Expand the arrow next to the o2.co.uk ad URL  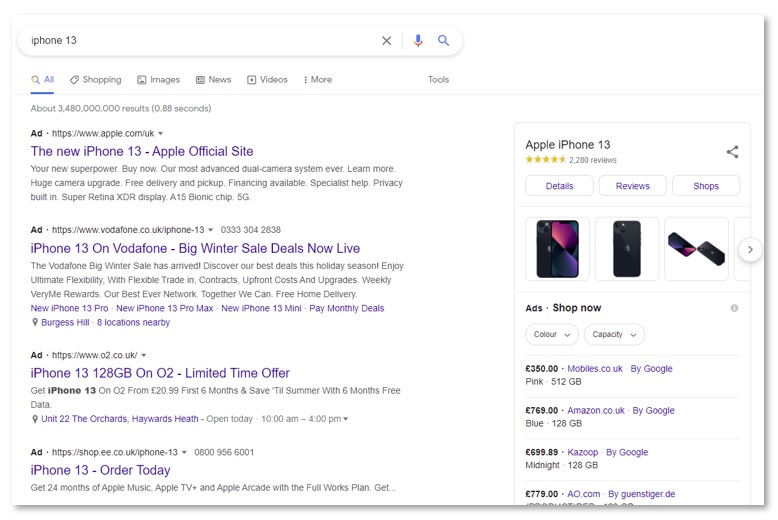[143, 355]
